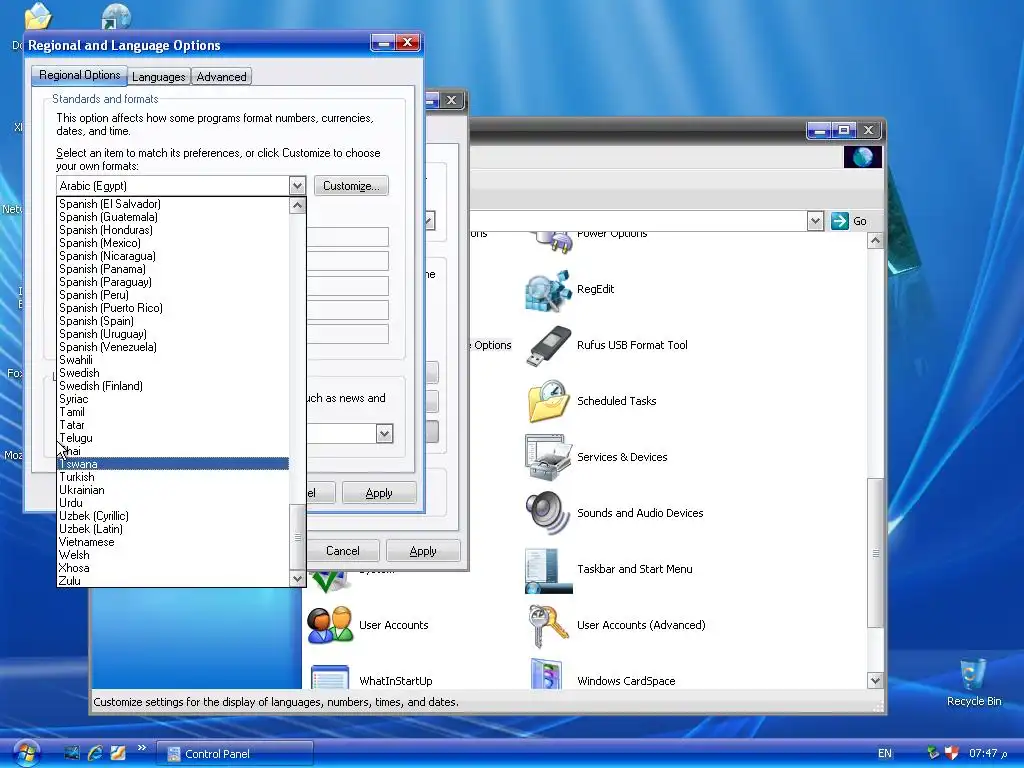Open the Services & Devices icon
Screen dimensions: 1024x768
tap(548, 457)
